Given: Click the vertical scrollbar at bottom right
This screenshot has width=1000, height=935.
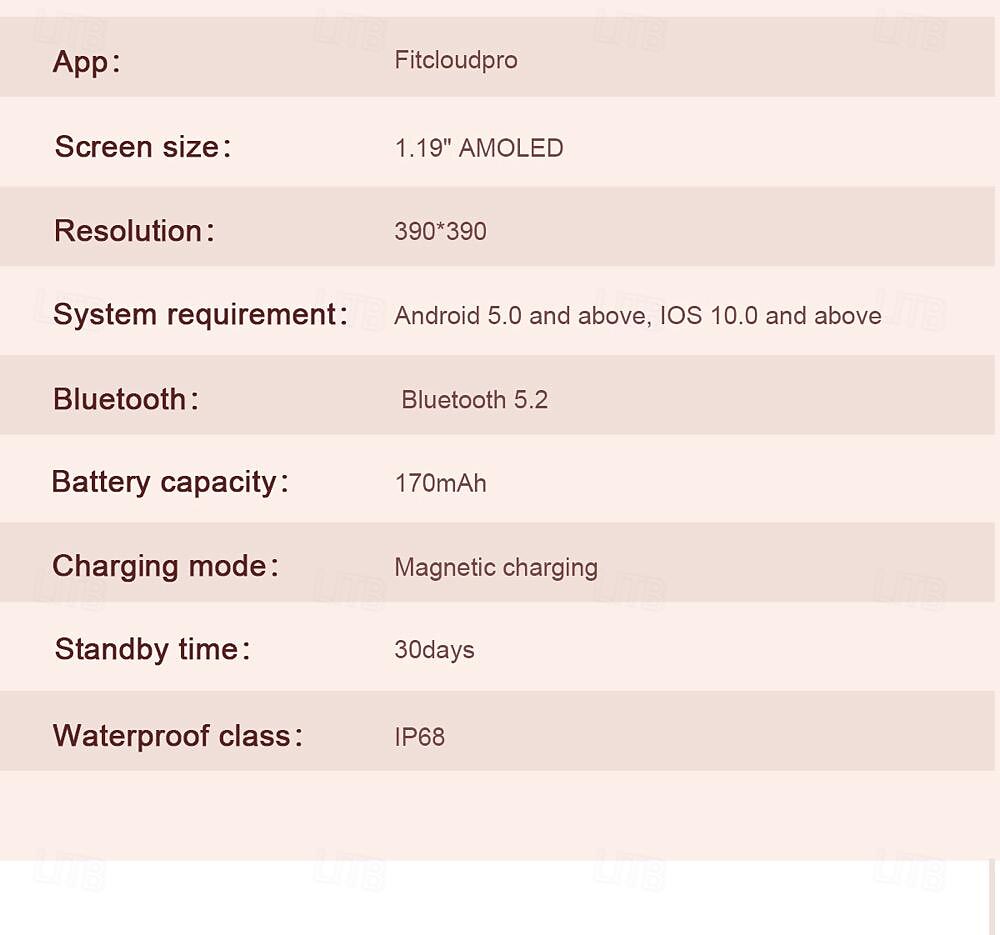Looking at the screenshot, I should pos(992,897).
